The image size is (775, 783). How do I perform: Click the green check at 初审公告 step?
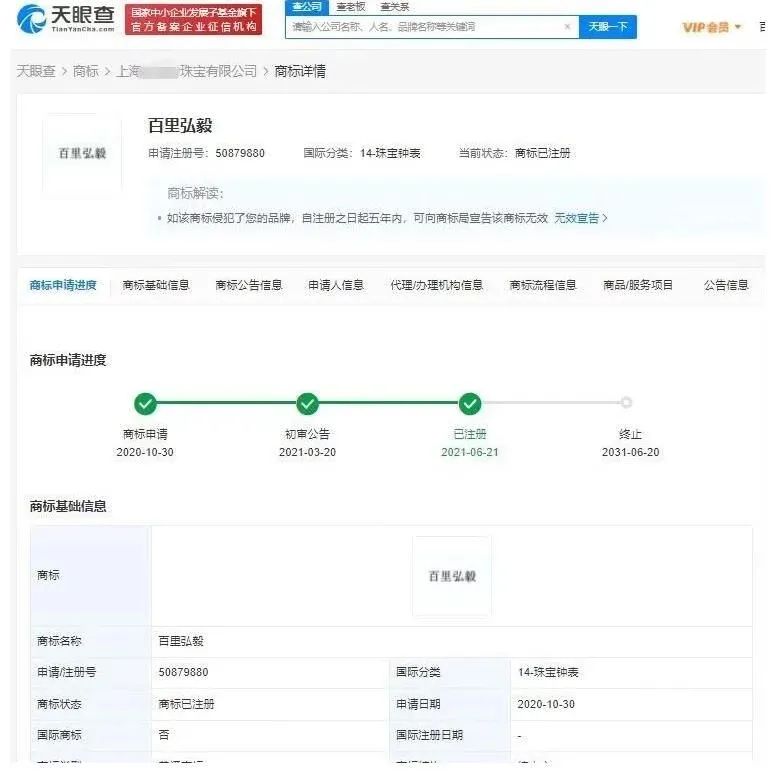click(308, 403)
